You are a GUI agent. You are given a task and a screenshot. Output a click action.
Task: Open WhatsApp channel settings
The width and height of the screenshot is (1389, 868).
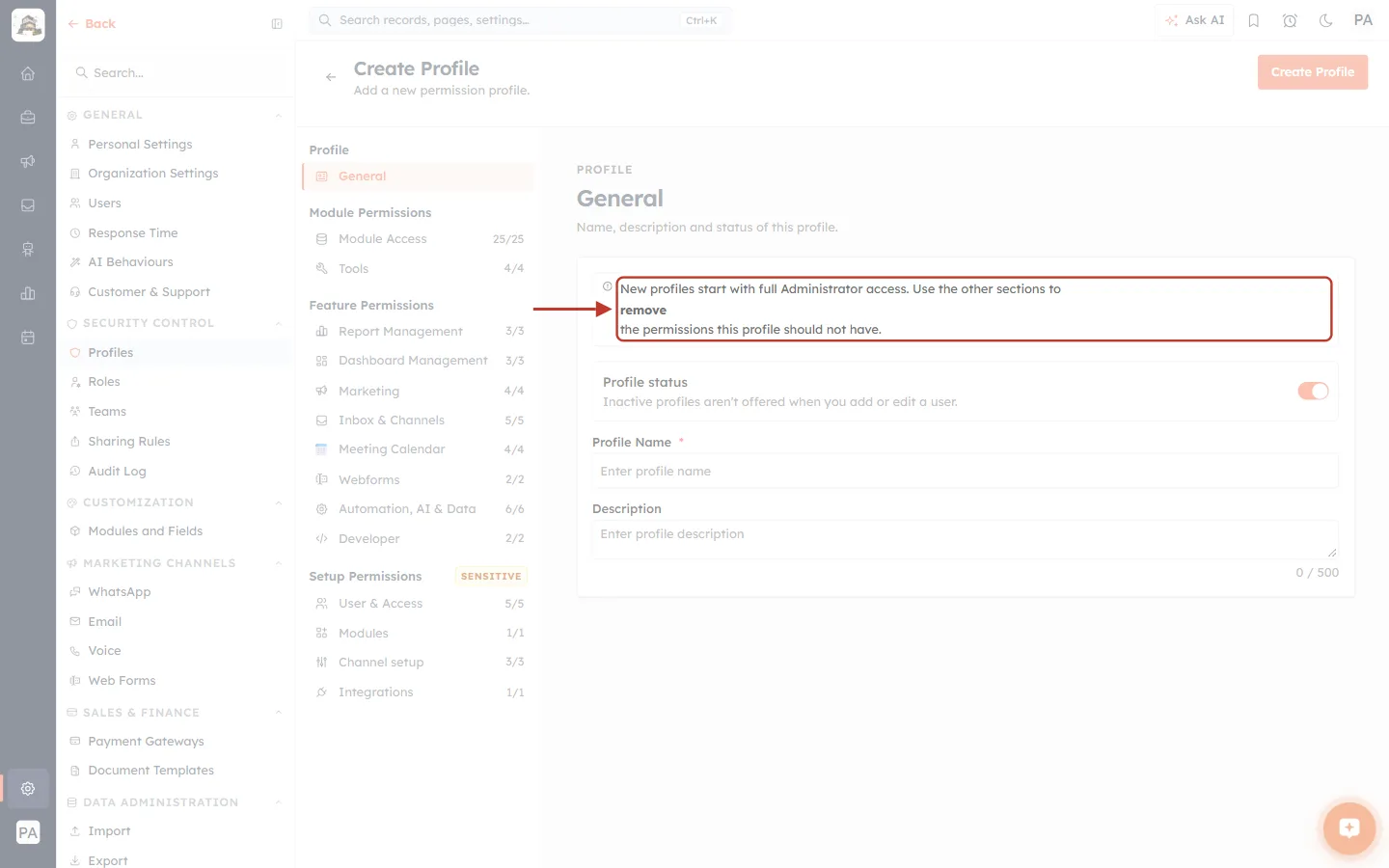point(119,592)
